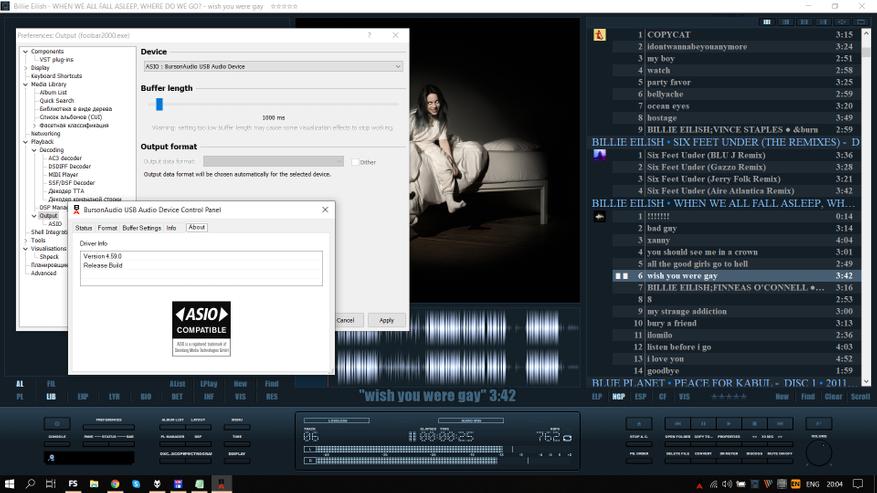Select the Advanced preferences tree item

pyautogui.click(x=44, y=273)
